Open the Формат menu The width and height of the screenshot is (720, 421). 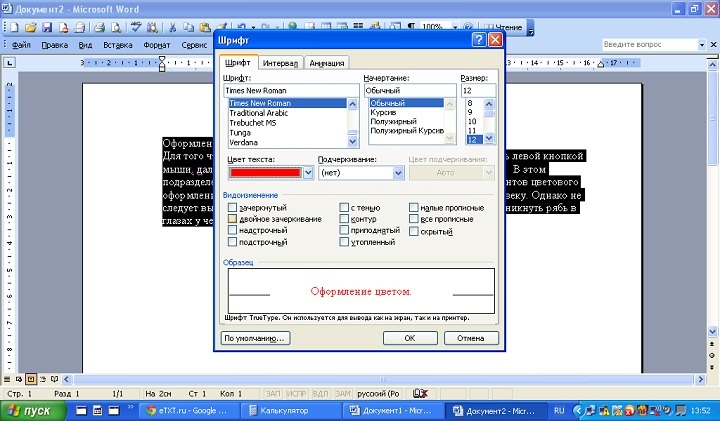[x=157, y=45]
